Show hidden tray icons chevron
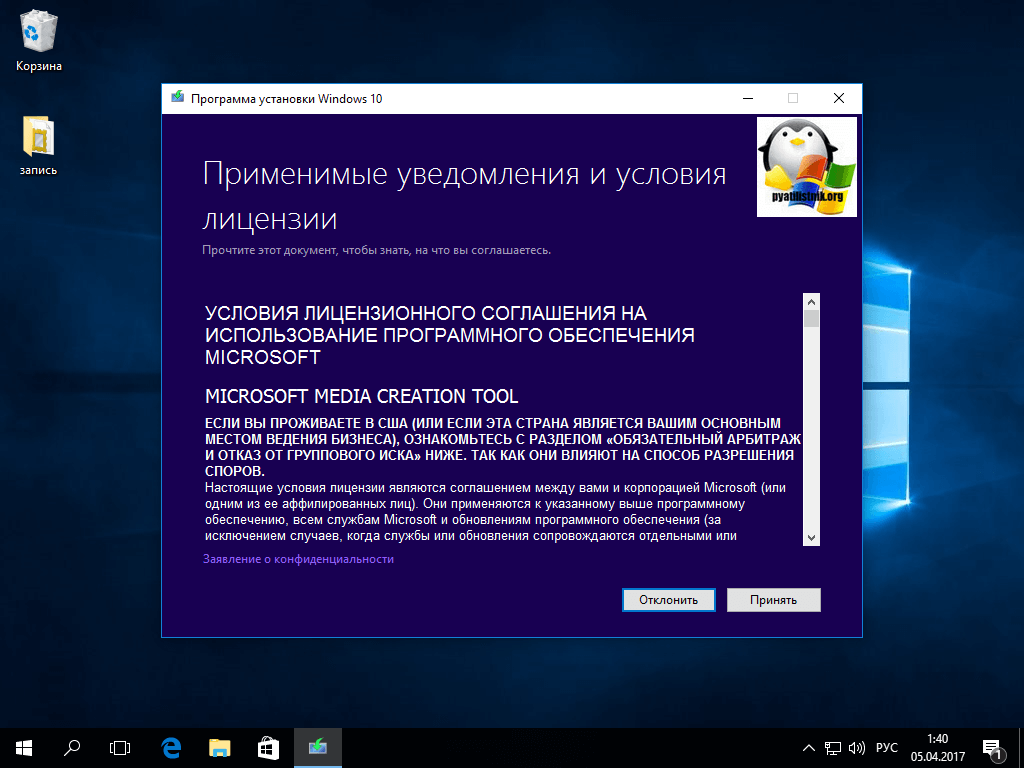 point(808,748)
